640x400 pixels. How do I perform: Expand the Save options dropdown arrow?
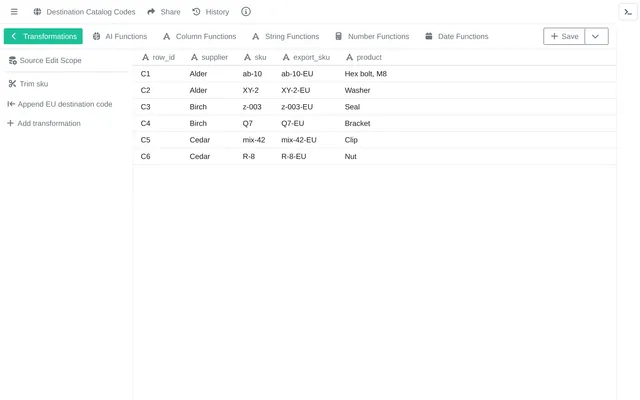click(596, 36)
